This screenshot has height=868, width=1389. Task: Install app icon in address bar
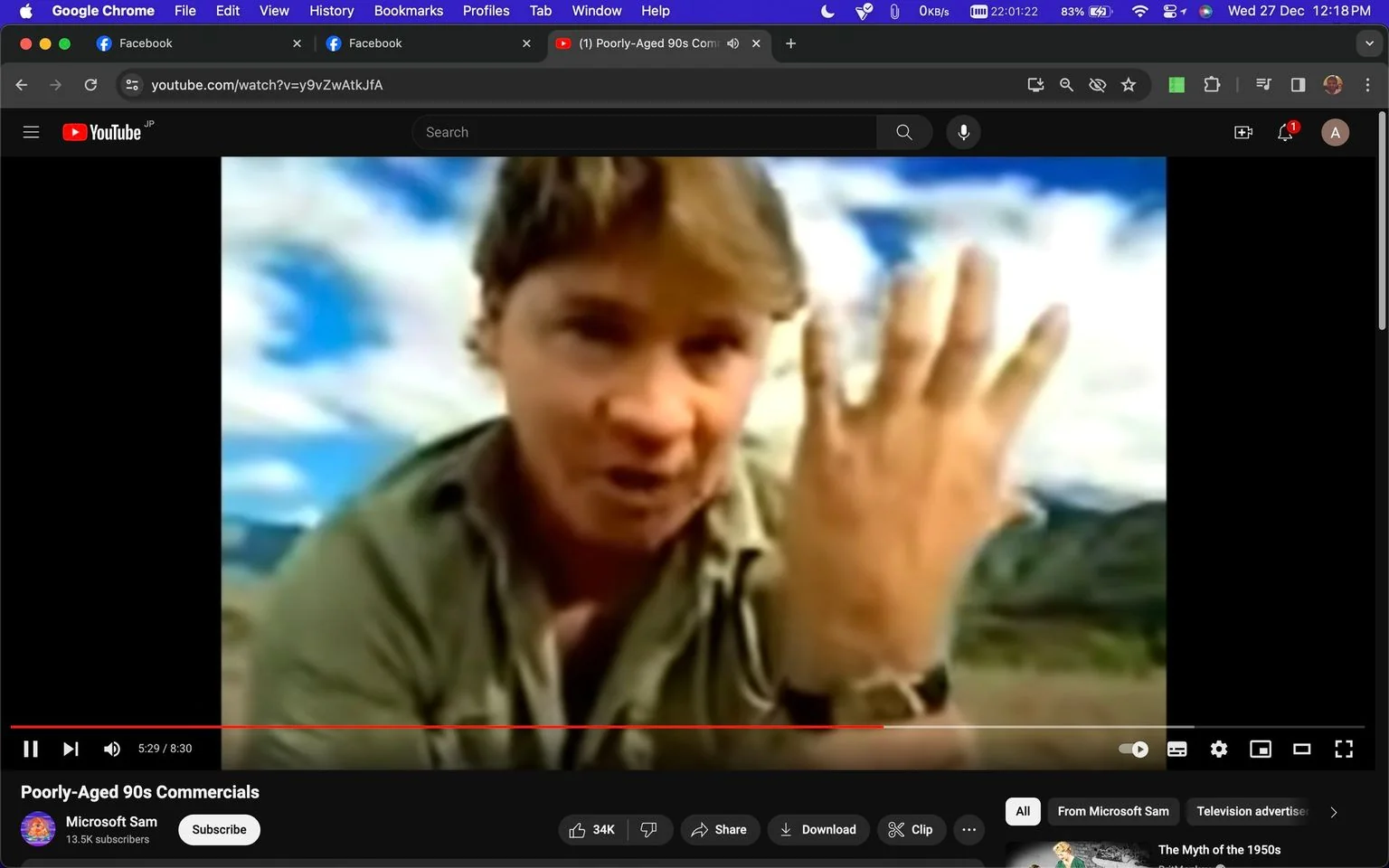[1035, 84]
